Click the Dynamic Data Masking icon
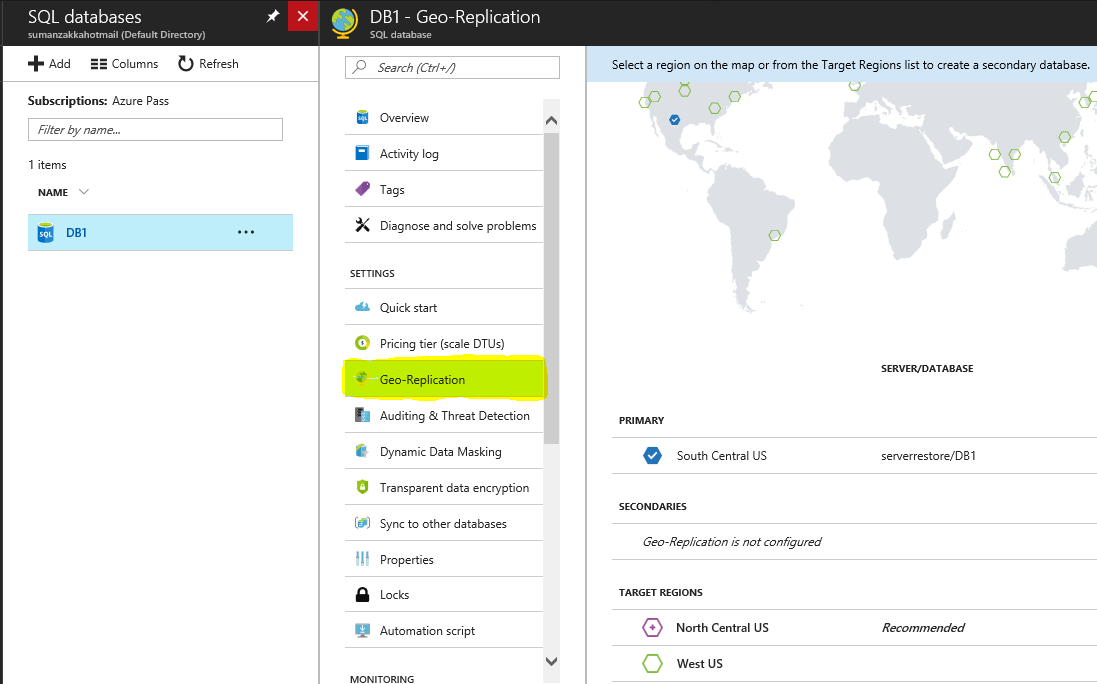Screen dimensions: 1097x684 click(362, 450)
